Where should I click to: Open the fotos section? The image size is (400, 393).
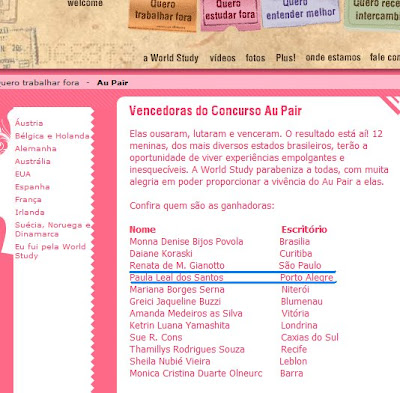pyautogui.click(x=255, y=58)
